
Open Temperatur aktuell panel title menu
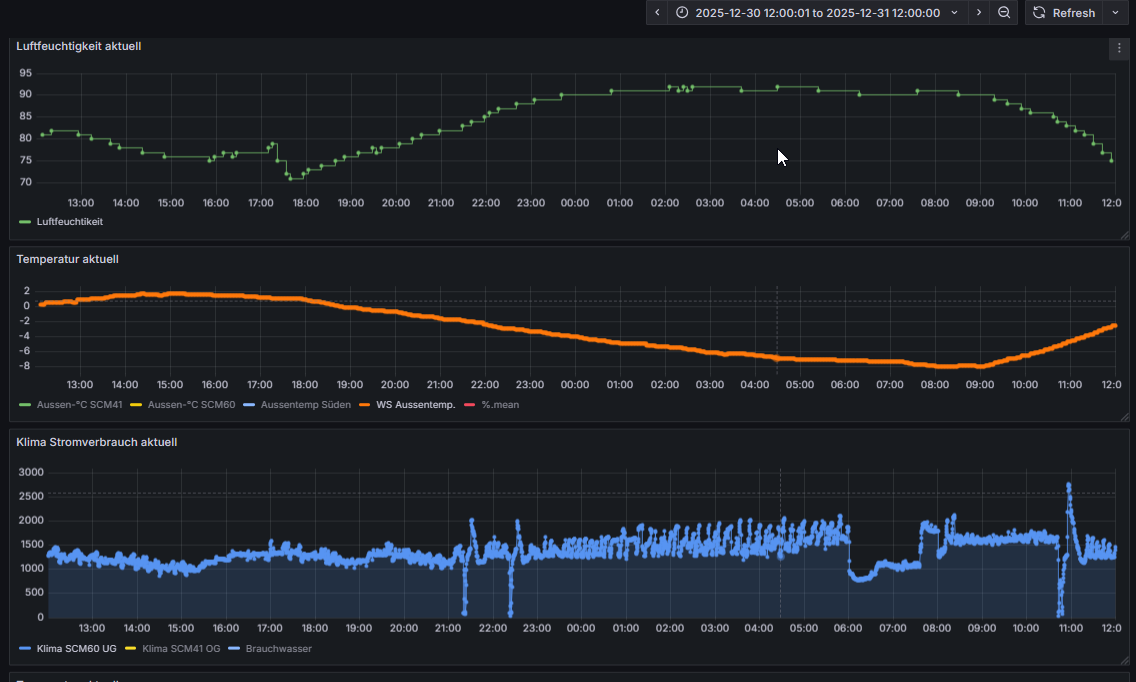67,259
